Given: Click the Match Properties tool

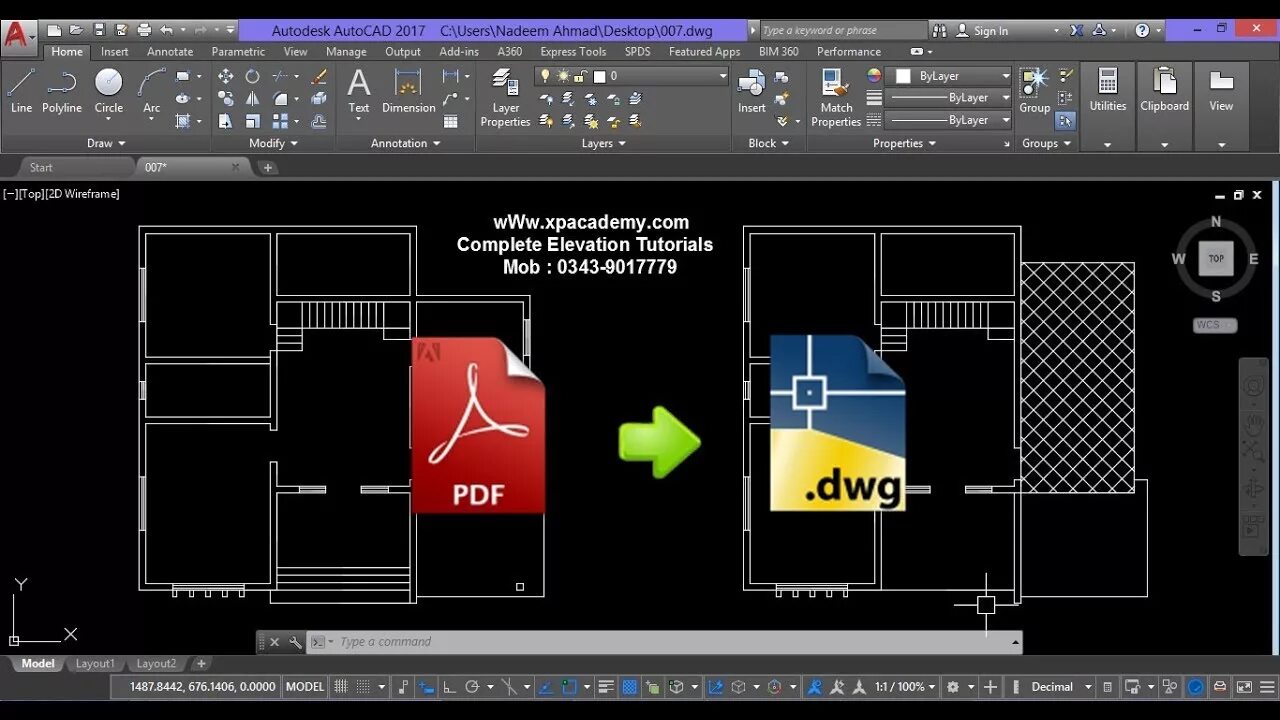Looking at the screenshot, I should pyautogui.click(x=836, y=98).
